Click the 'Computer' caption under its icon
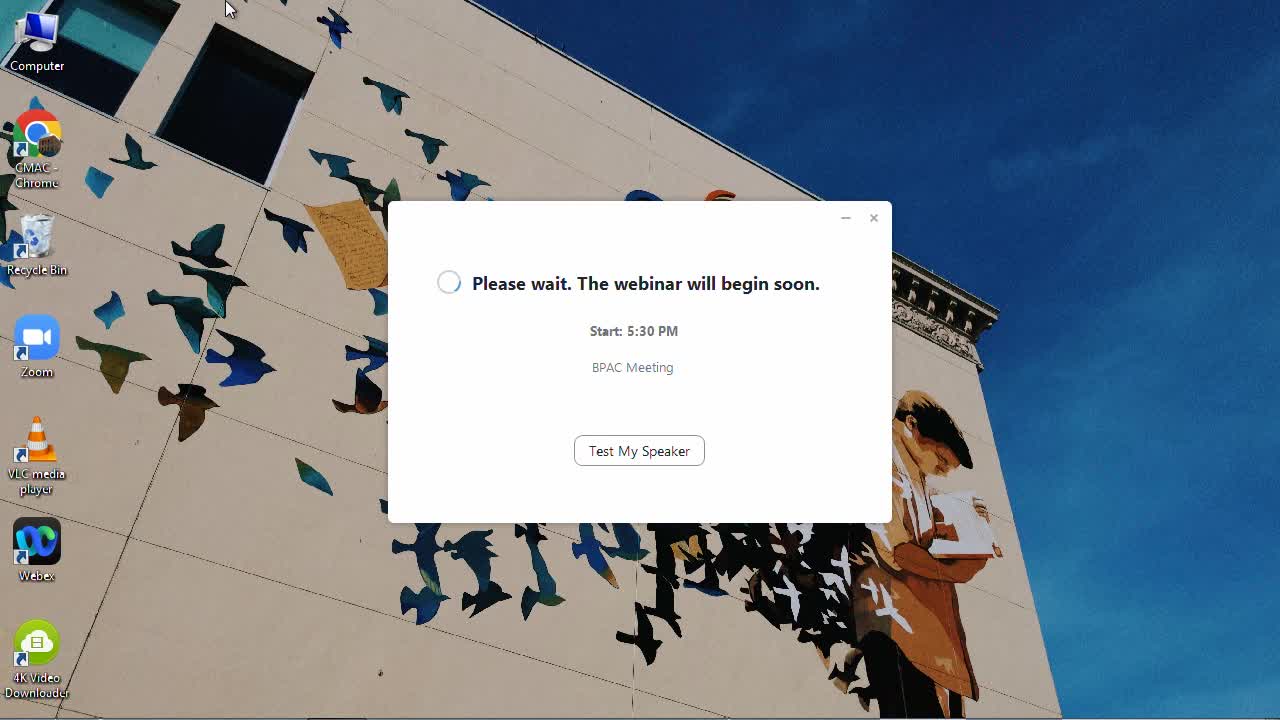 coord(37,66)
